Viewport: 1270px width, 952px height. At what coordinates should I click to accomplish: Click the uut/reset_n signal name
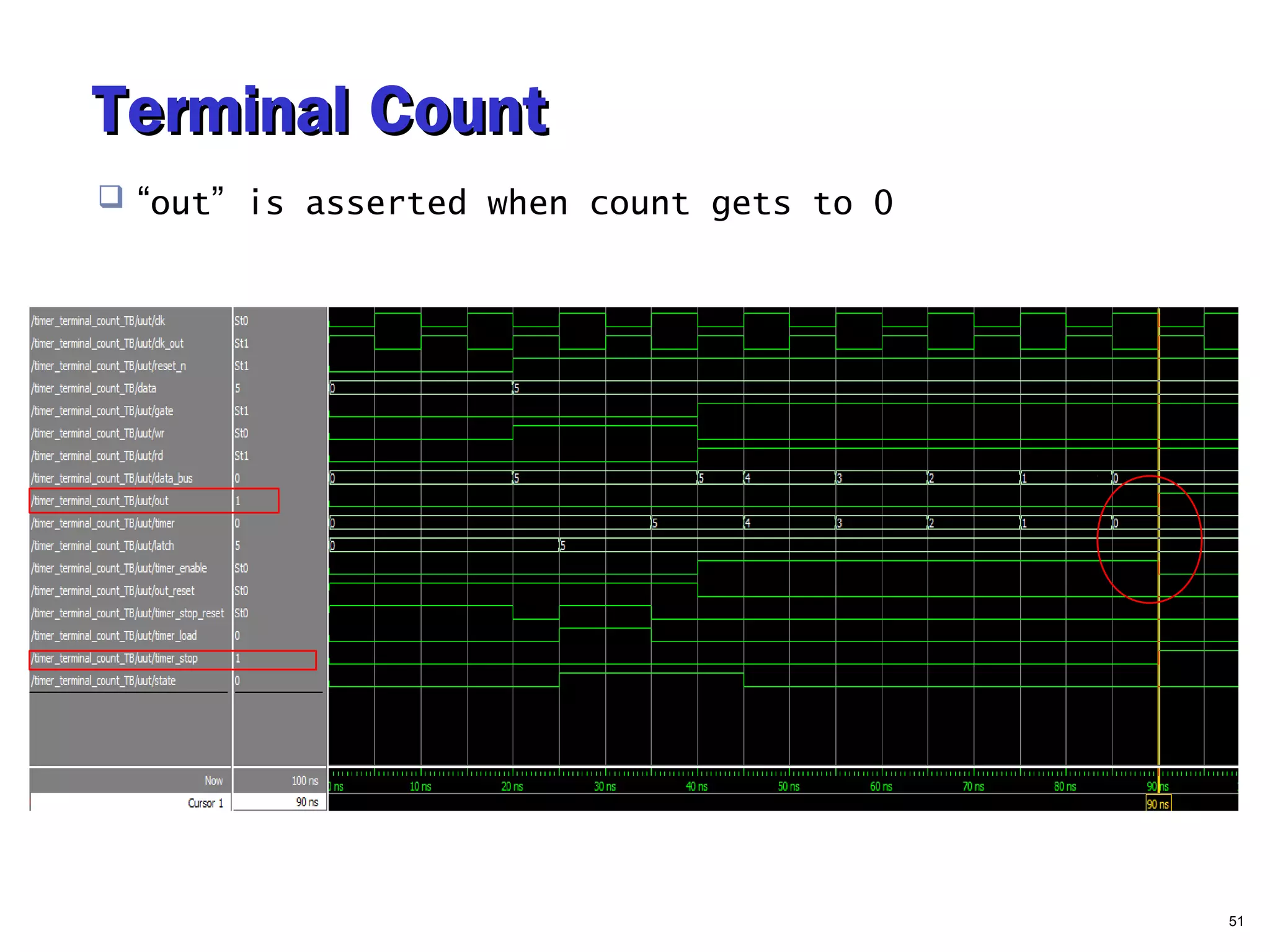pos(109,366)
